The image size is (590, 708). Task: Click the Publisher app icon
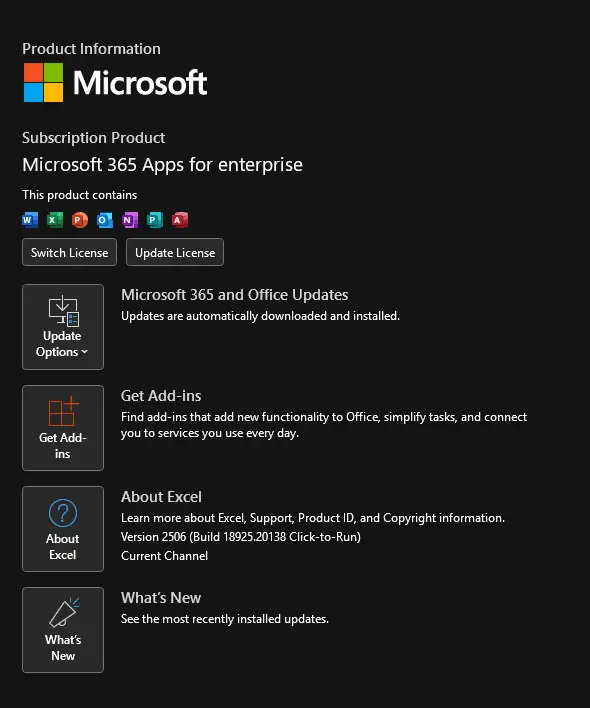click(x=155, y=220)
